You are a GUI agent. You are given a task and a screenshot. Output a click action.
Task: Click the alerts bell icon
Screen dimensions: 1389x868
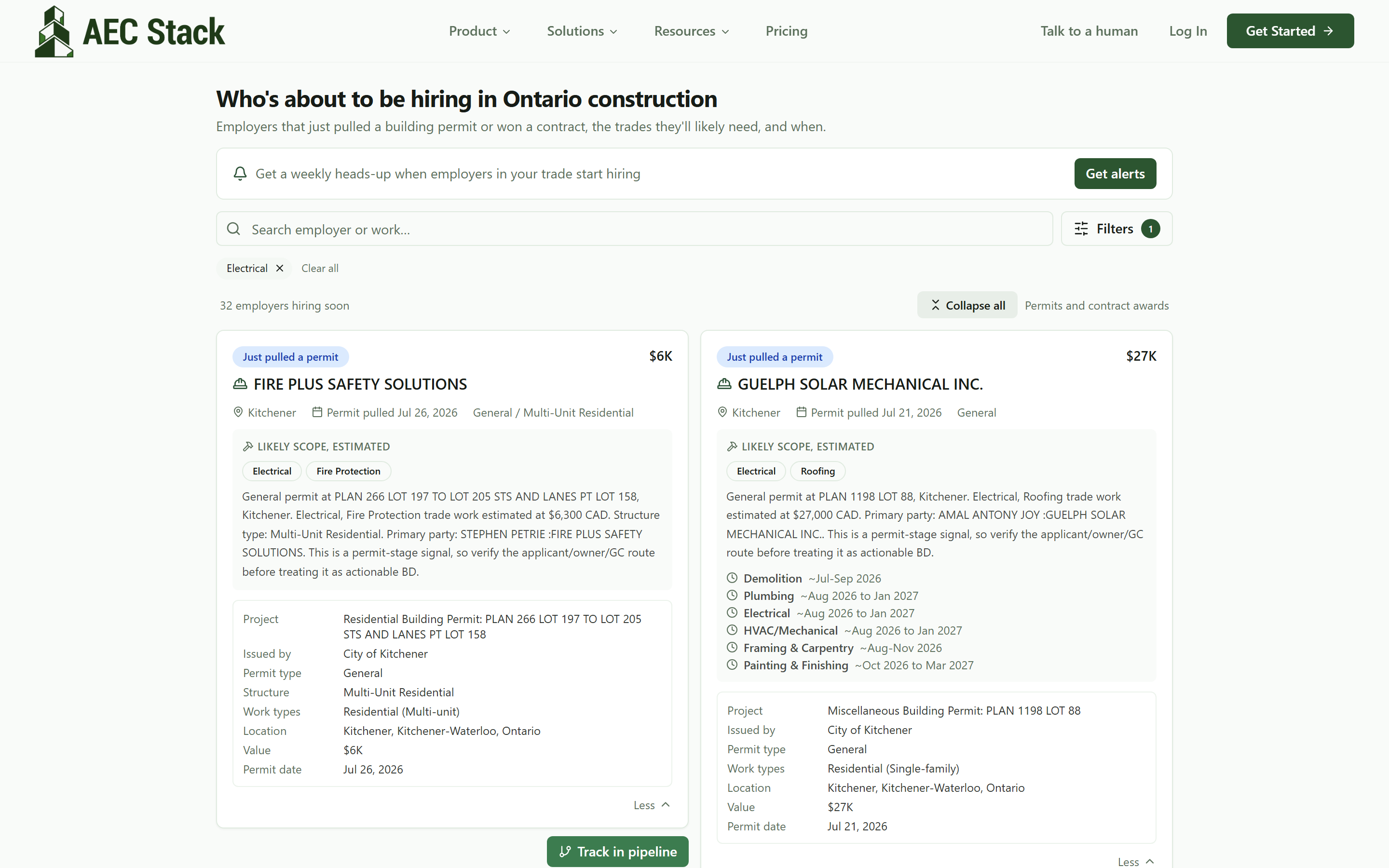click(x=241, y=174)
